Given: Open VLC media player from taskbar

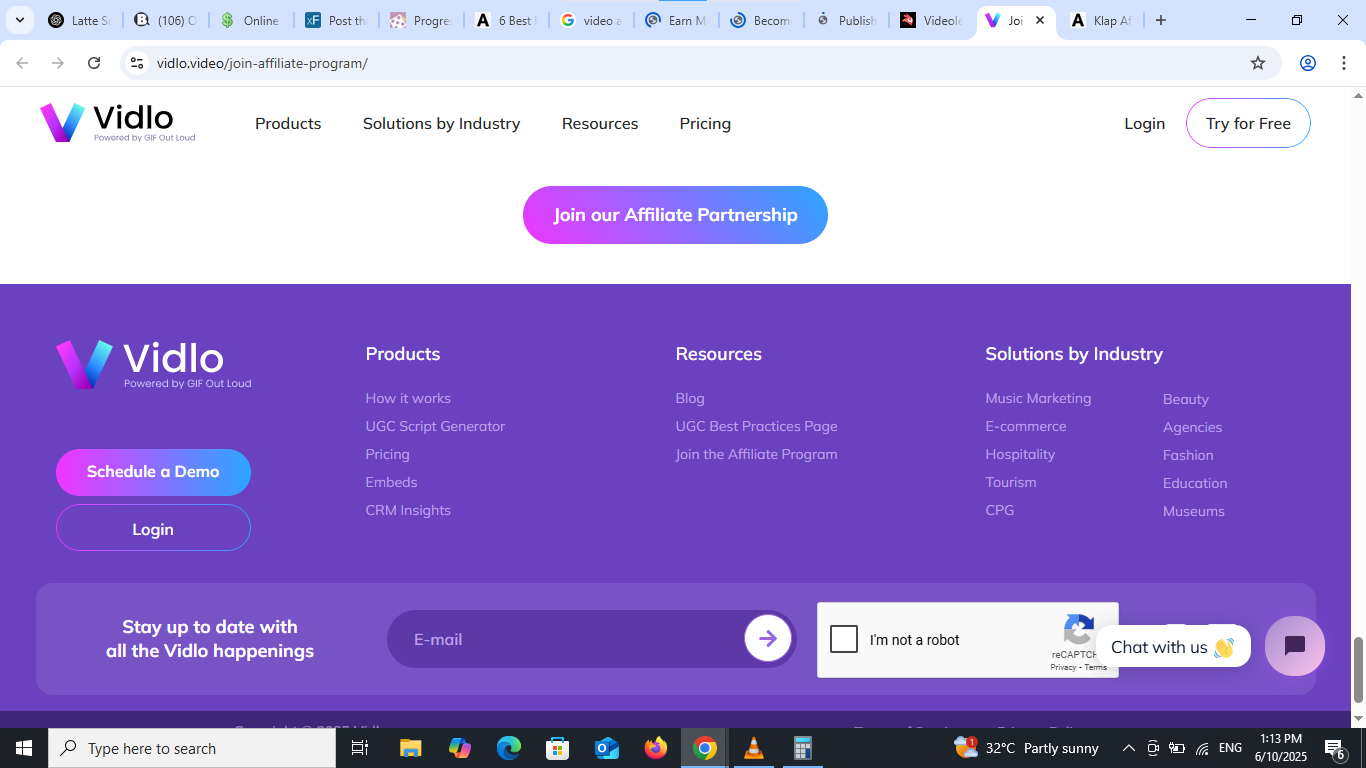Looking at the screenshot, I should [x=754, y=748].
